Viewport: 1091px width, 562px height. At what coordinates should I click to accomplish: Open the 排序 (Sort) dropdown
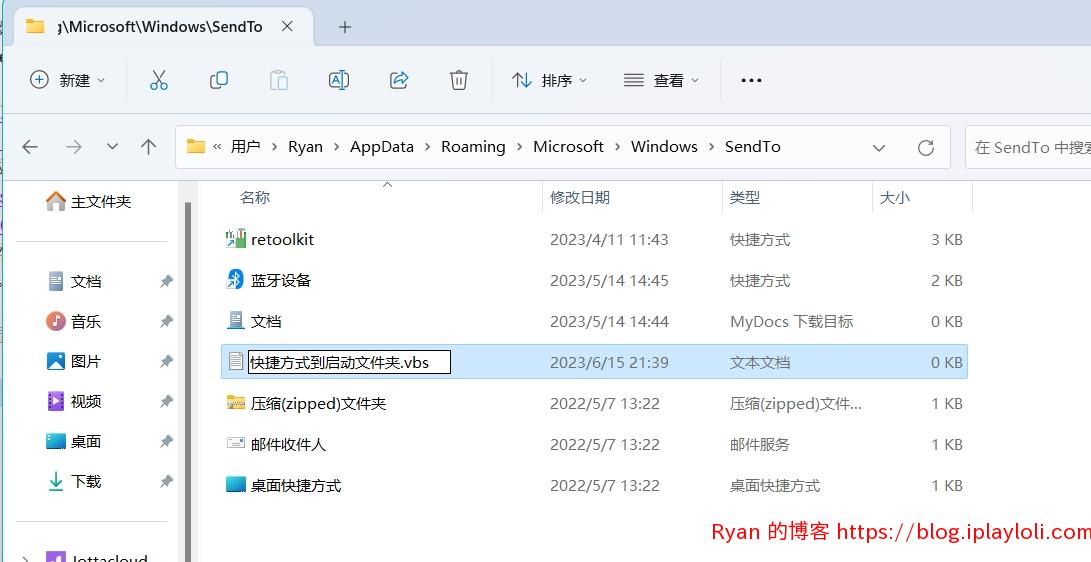[x=549, y=80]
